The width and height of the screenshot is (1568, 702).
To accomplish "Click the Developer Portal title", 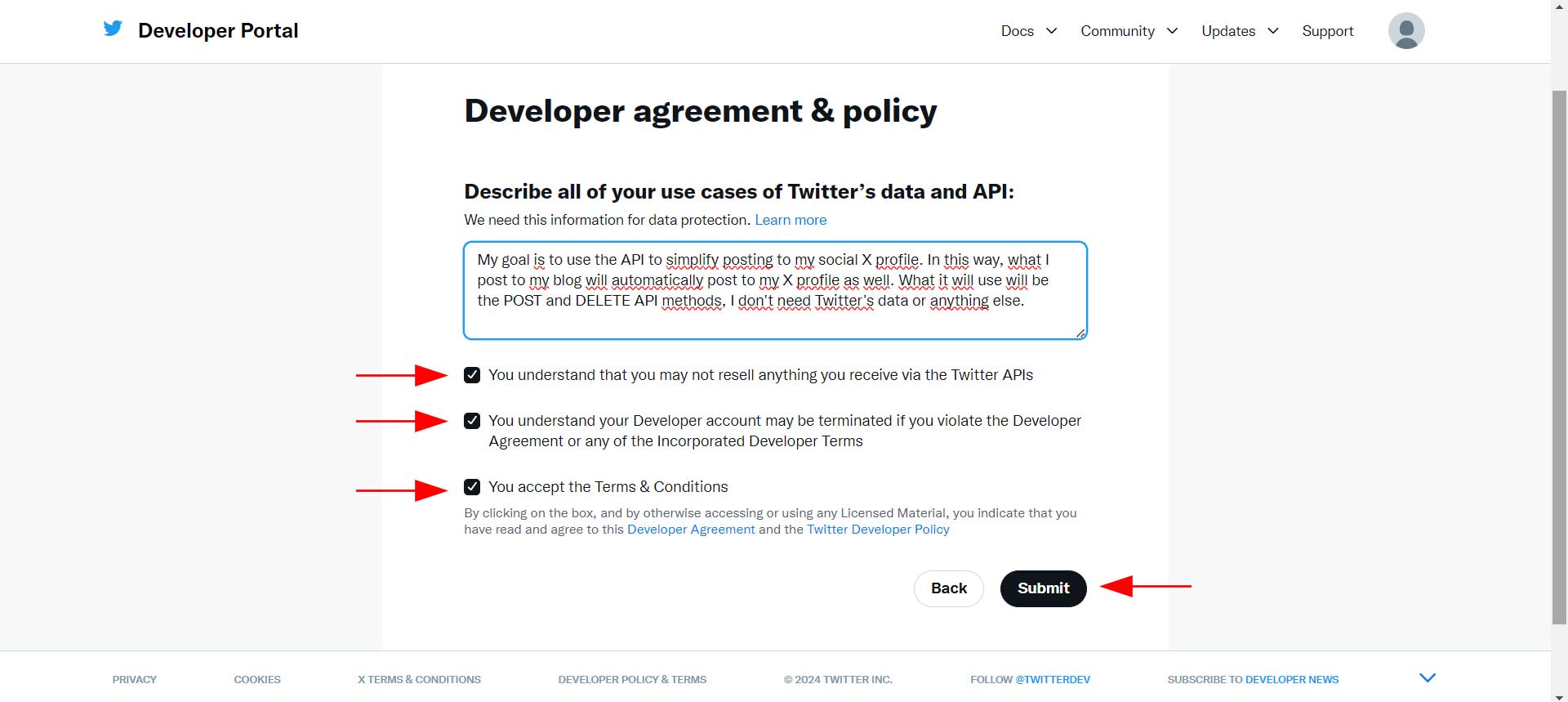I will pyautogui.click(x=218, y=31).
